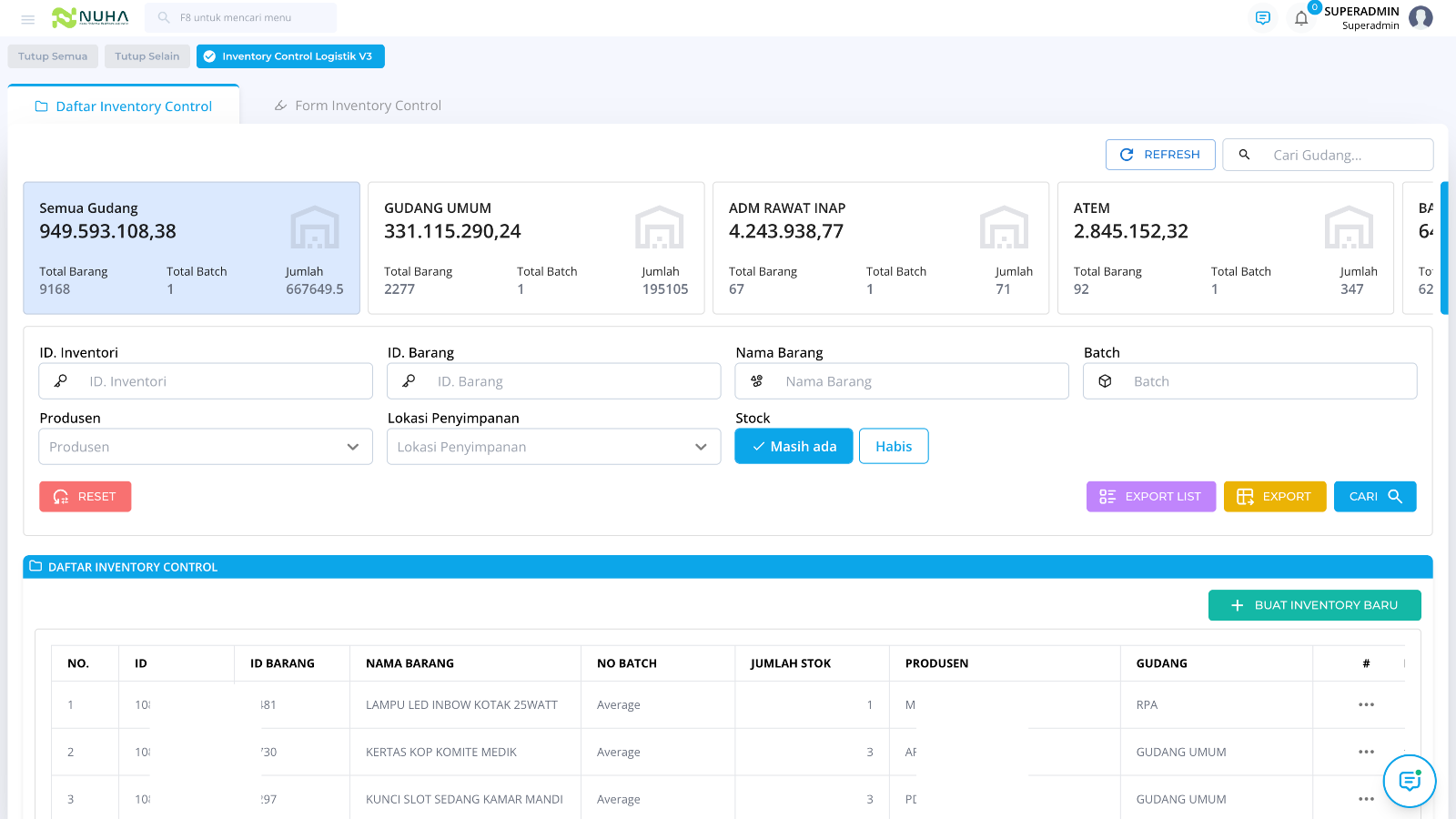Image resolution: width=1456 pixels, height=819 pixels.
Task: Open the notifications bell
Action: [x=1301, y=18]
